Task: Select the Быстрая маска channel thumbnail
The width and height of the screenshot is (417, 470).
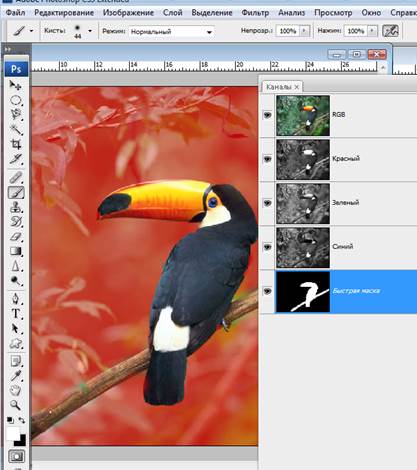Action: (x=303, y=292)
